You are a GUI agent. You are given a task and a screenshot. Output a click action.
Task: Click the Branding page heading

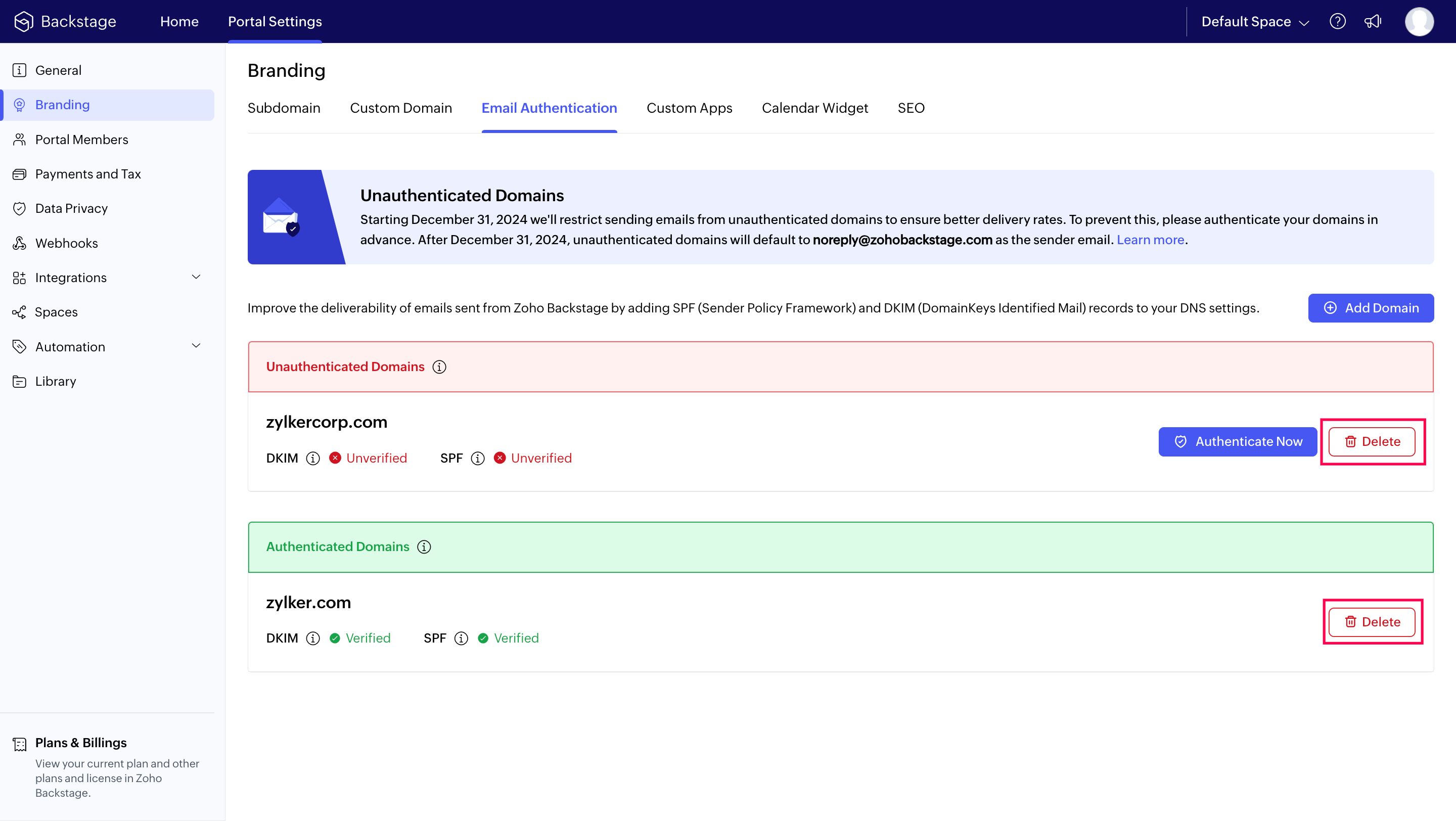(287, 71)
